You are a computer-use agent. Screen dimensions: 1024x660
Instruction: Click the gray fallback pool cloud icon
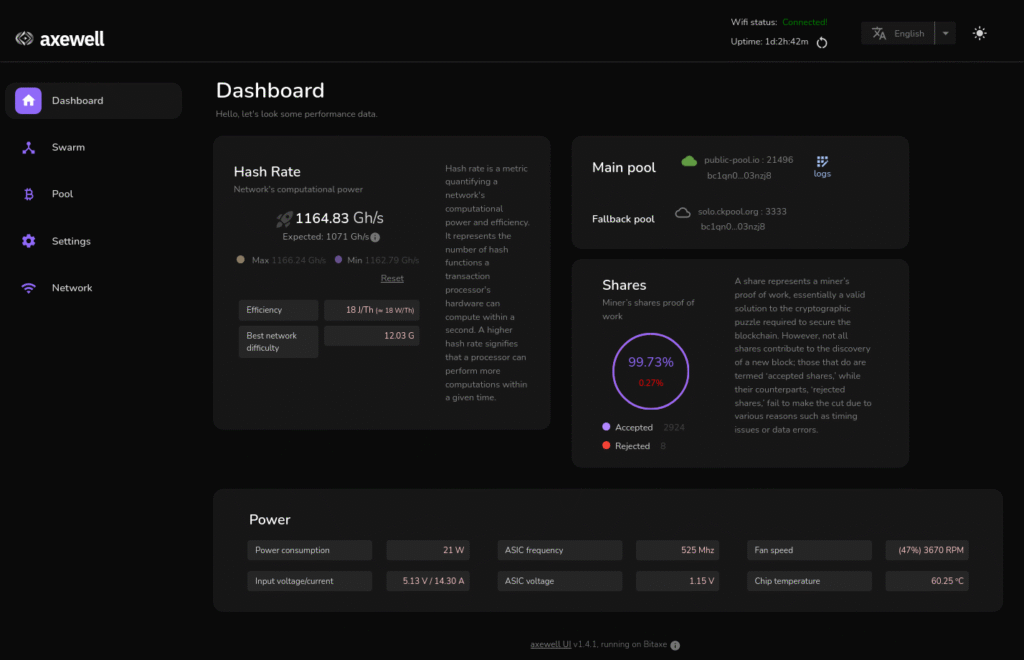click(683, 212)
